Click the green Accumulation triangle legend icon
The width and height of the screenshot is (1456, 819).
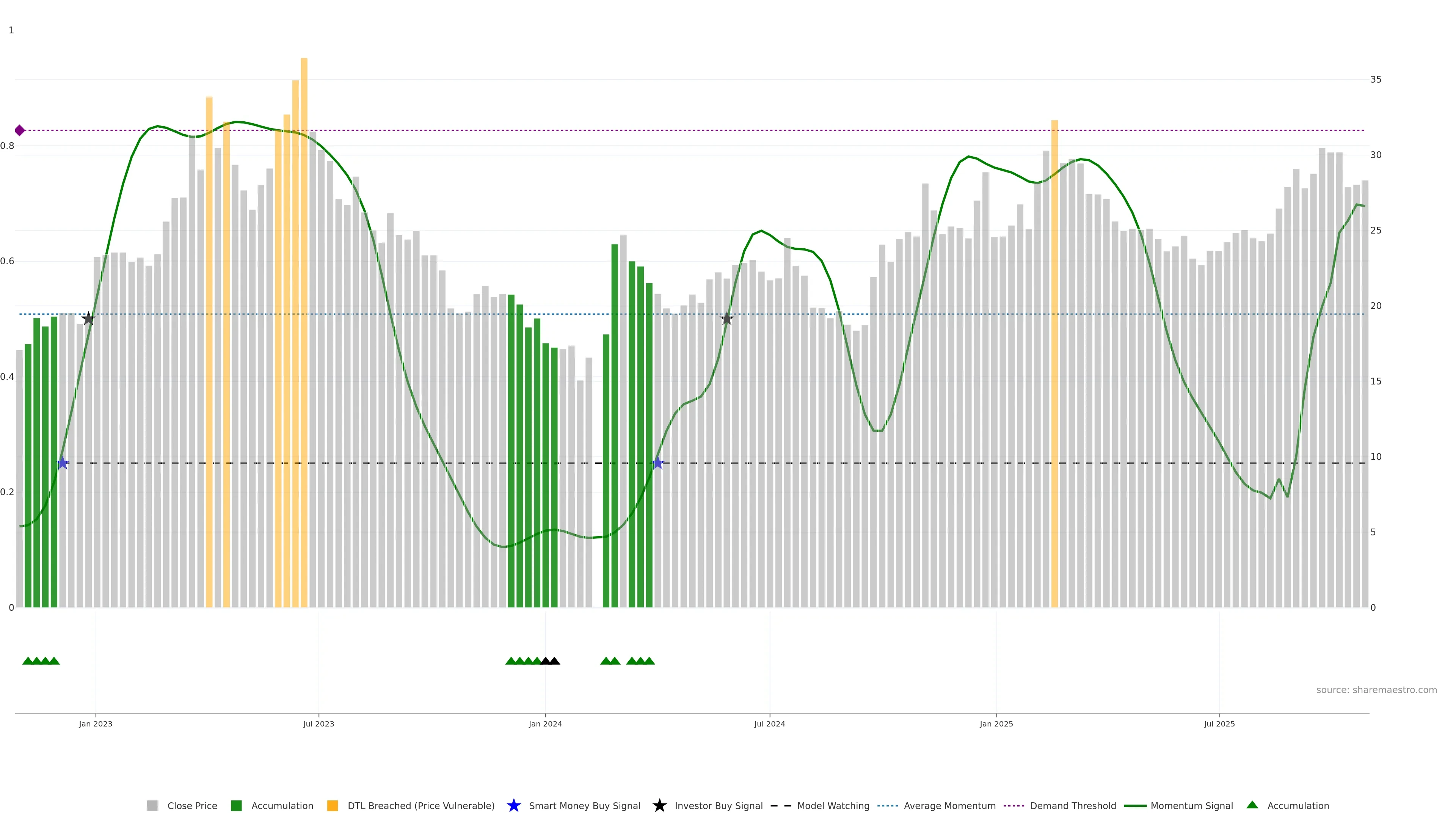(1252, 805)
